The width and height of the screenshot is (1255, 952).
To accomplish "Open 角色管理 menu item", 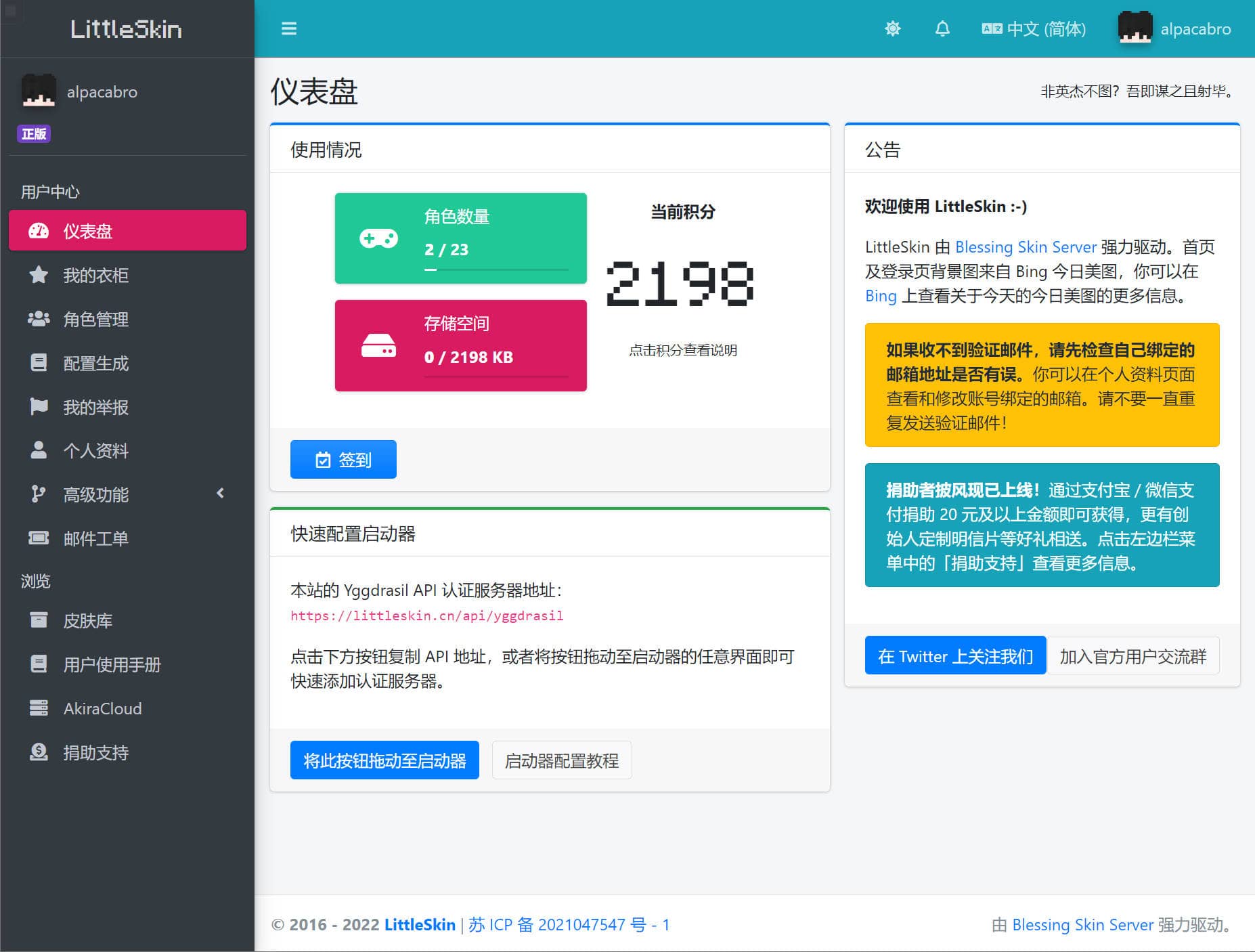I will point(127,319).
